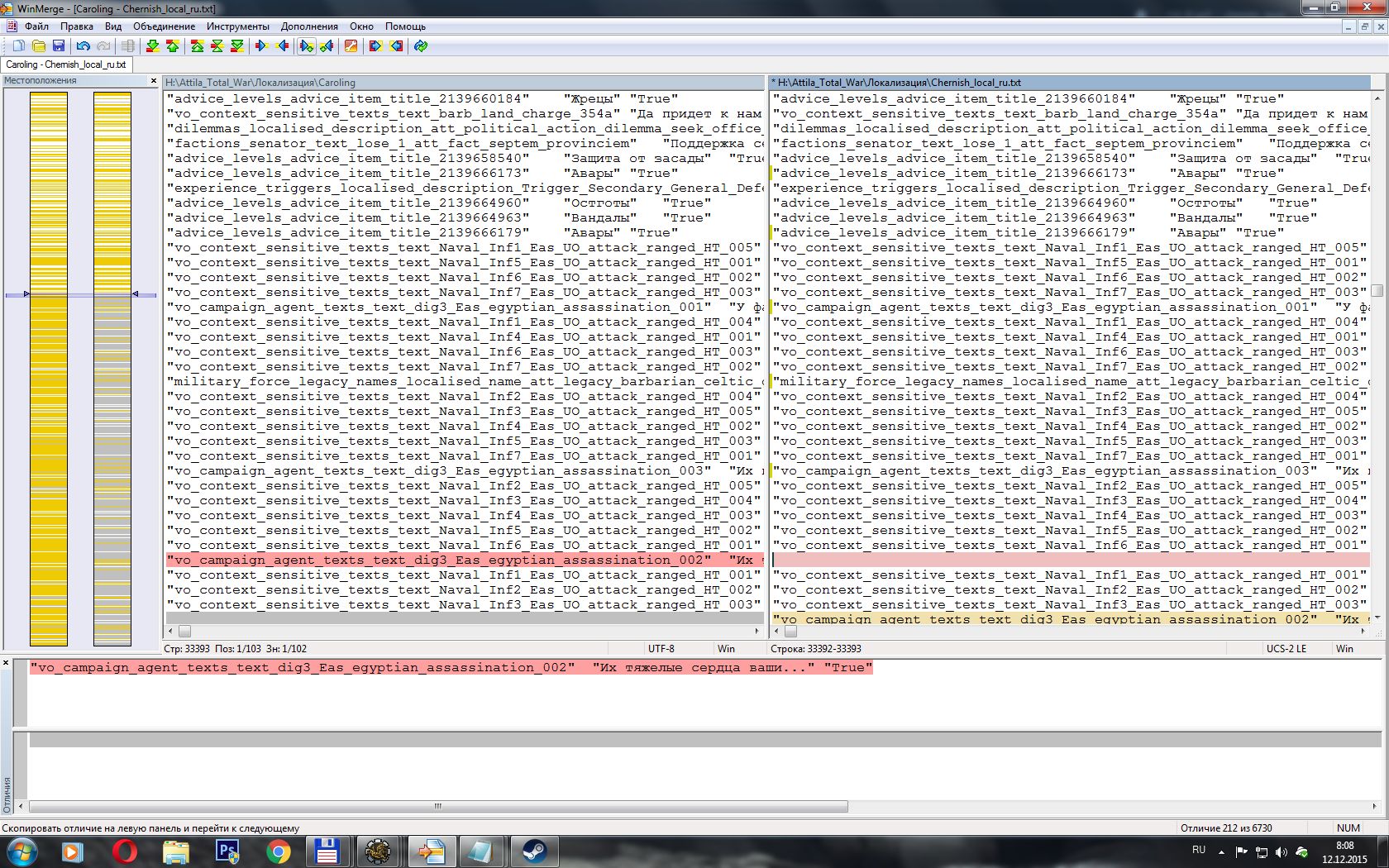This screenshot has width=1389, height=868.
Task: Click the left pane path header Caroling
Action: pos(464,83)
